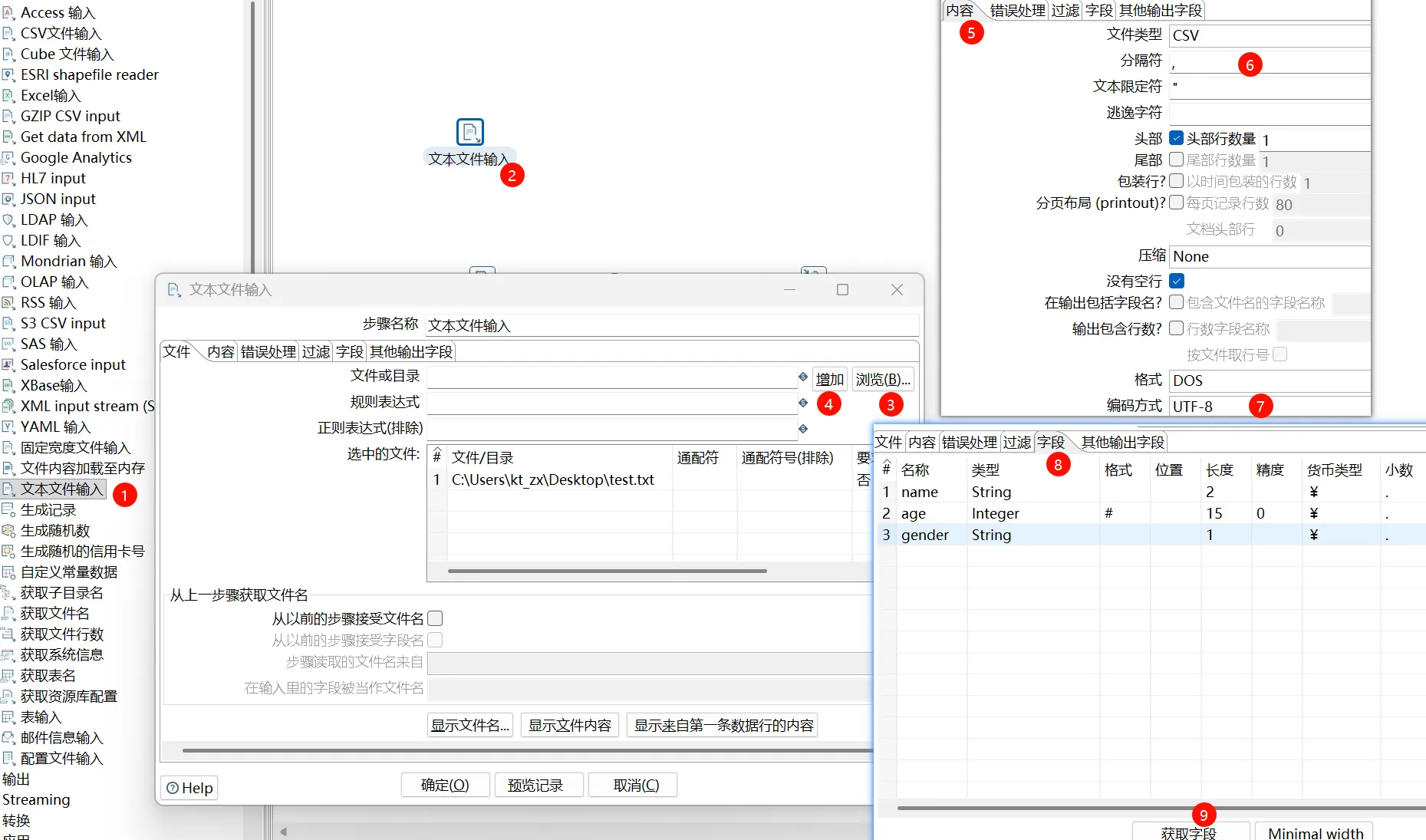
Task: Open the 文件类型 CSV dropdown
Action: pos(1269,35)
